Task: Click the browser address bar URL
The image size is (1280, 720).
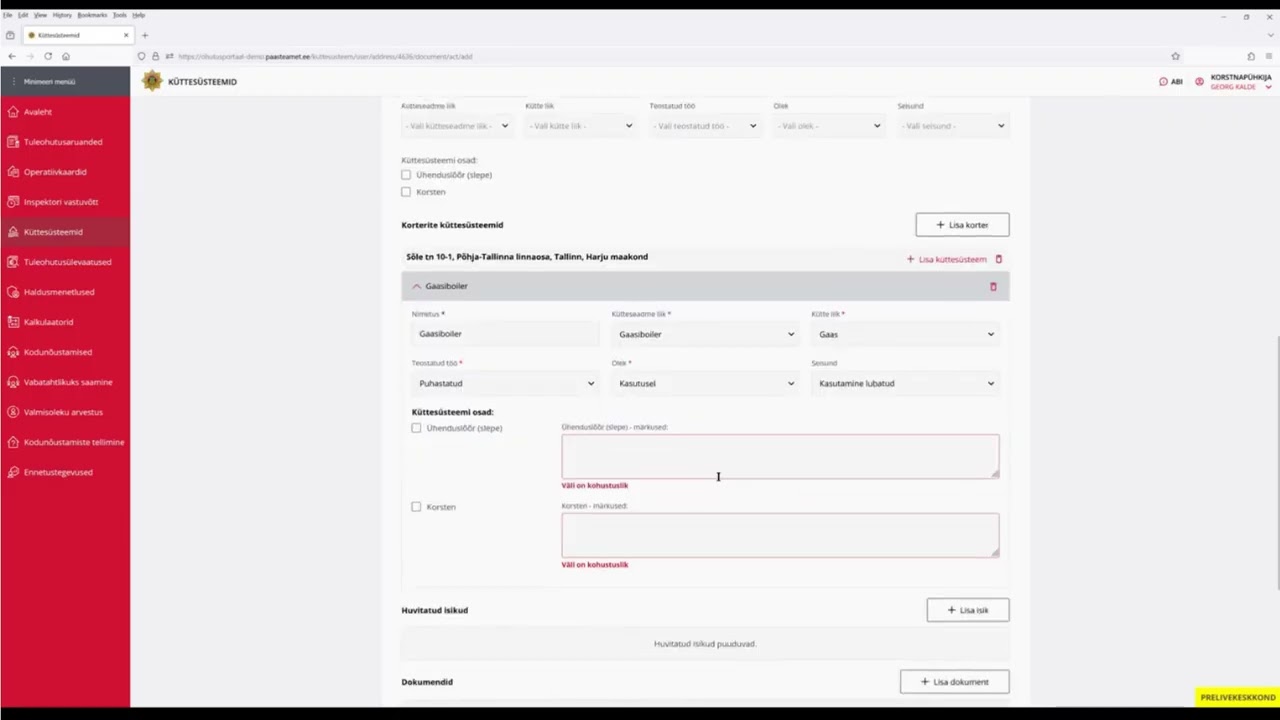Action: [x=325, y=56]
